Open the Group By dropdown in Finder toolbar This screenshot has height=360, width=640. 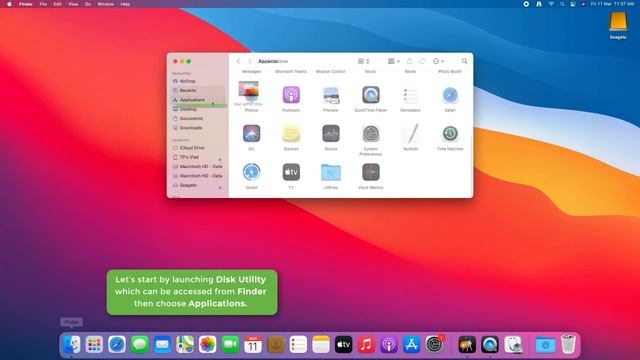(393, 61)
